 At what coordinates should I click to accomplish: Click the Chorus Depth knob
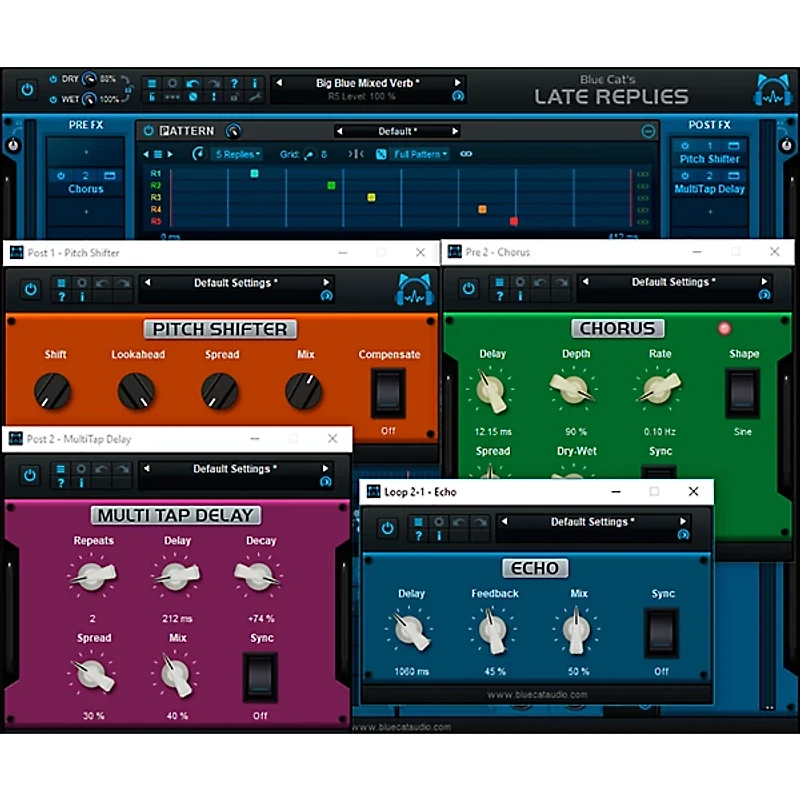tap(573, 390)
